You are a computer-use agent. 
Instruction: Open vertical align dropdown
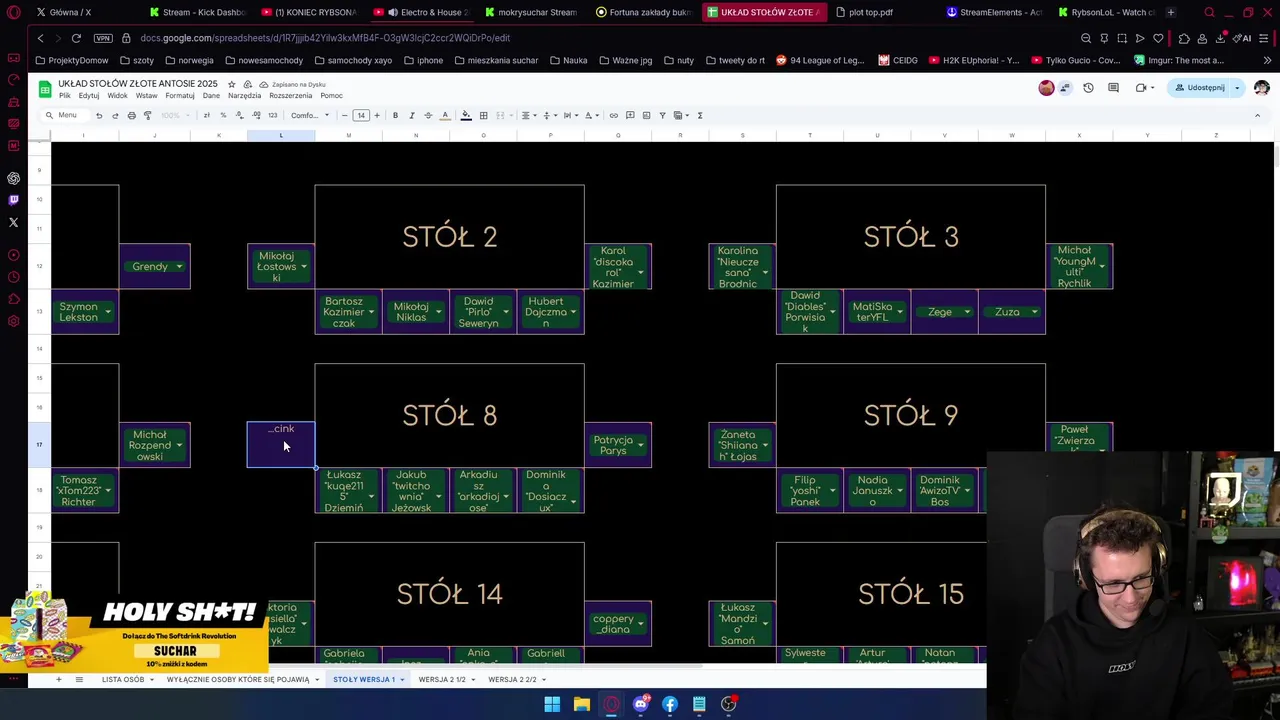[548, 115]
